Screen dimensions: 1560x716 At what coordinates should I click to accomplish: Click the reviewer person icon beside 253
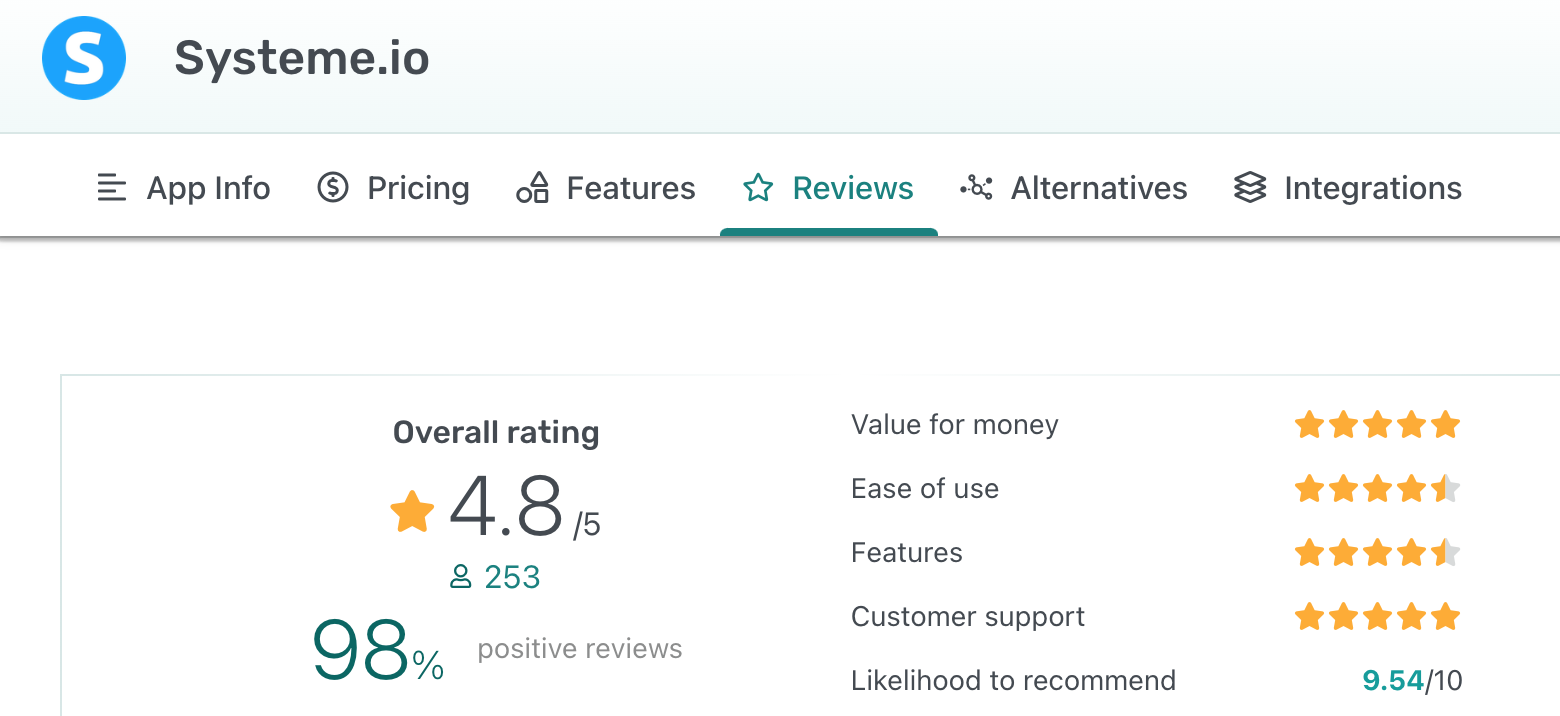pos(461,577)
